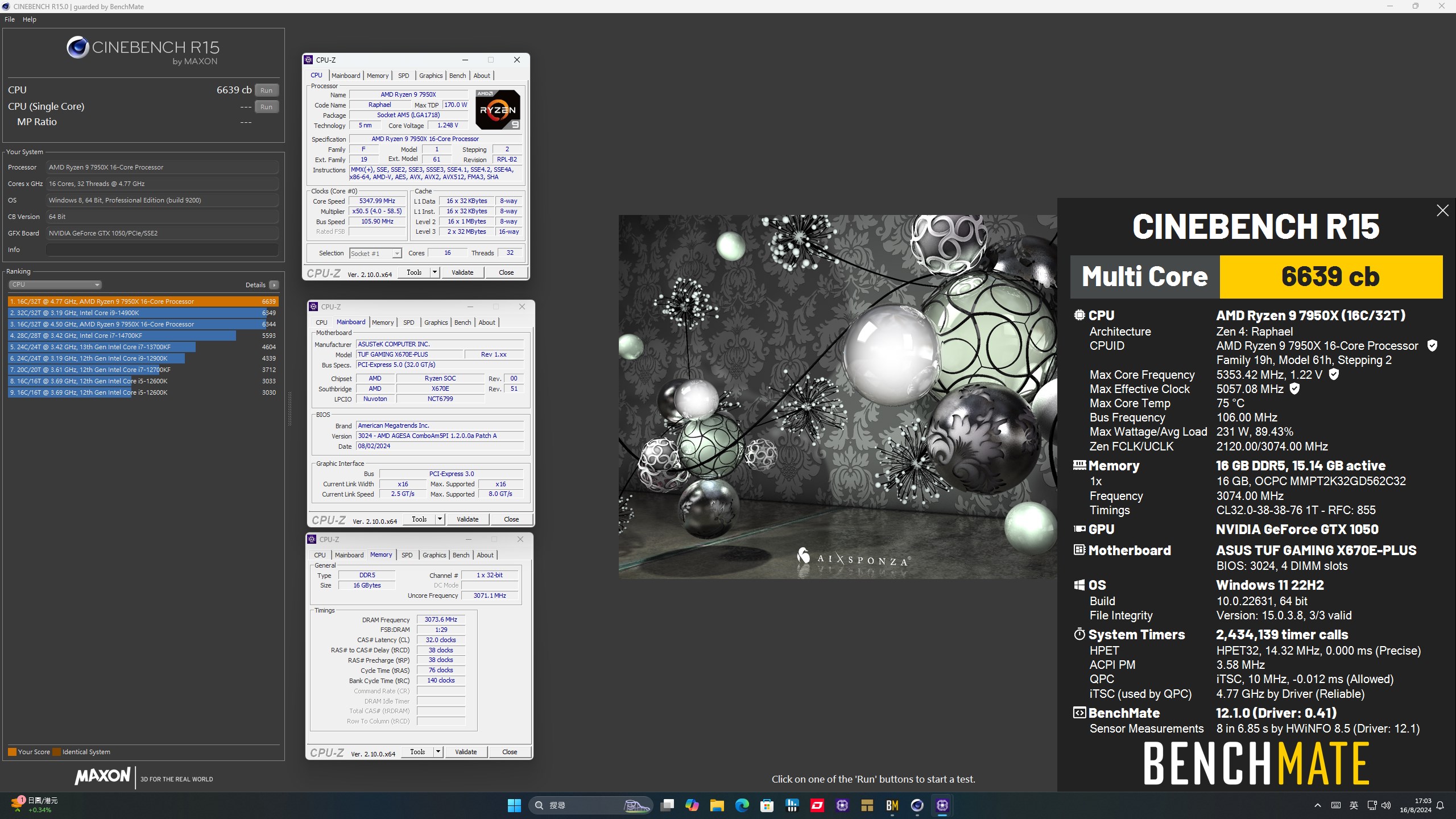1456x819 pixels.
Task: Open the File menu in Cinebench
Action: click(x=10, y=19)
